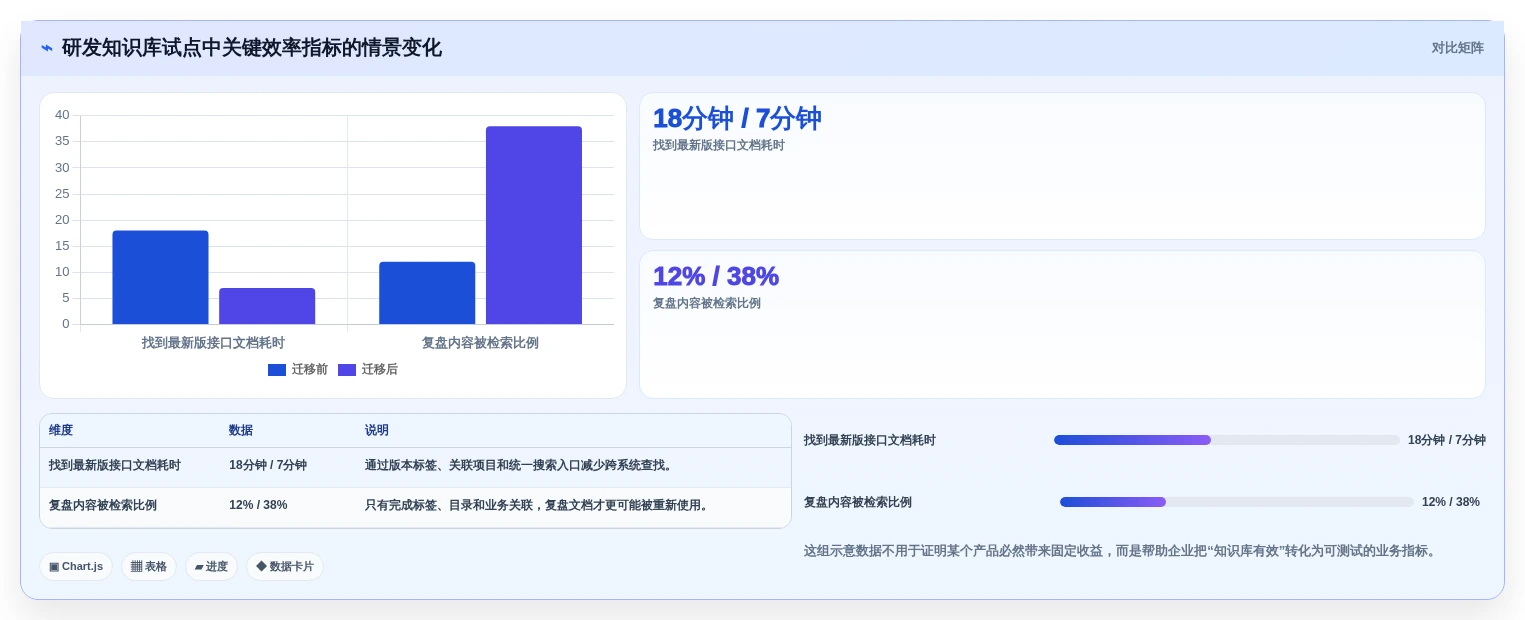
Task: Click the Chart.js tag chip
Action: pyautogui.click(x=76, y=567)
